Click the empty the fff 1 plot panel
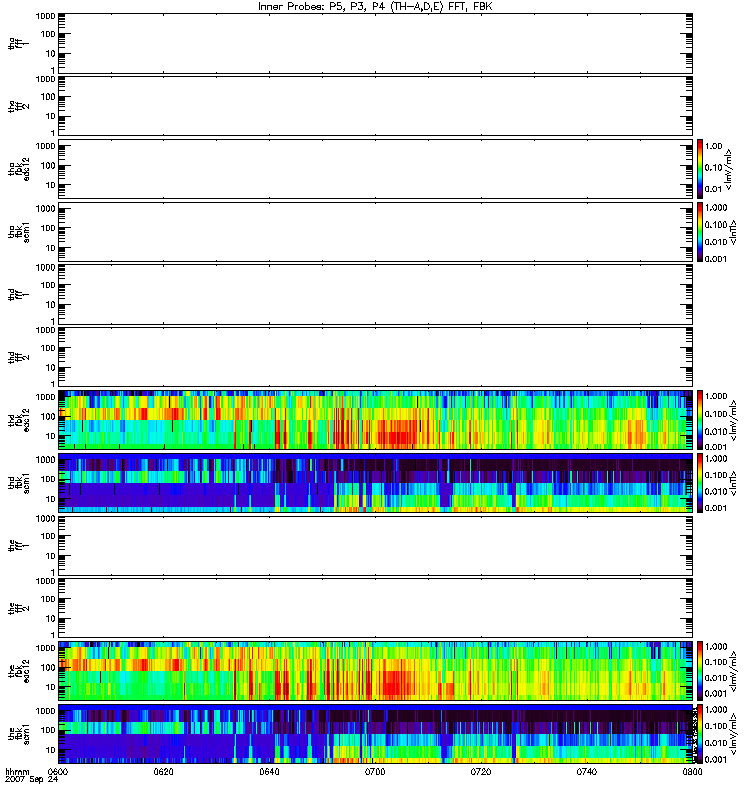 click(x=376, y=545)
